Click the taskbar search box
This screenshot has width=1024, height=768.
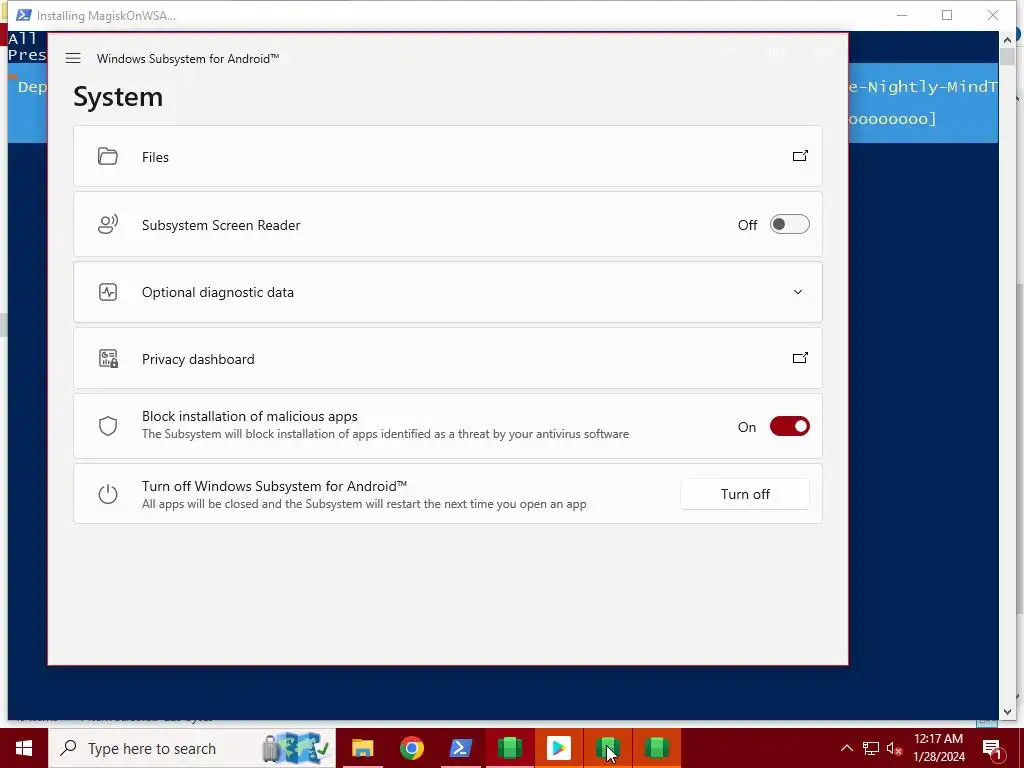tap(191, 748)
